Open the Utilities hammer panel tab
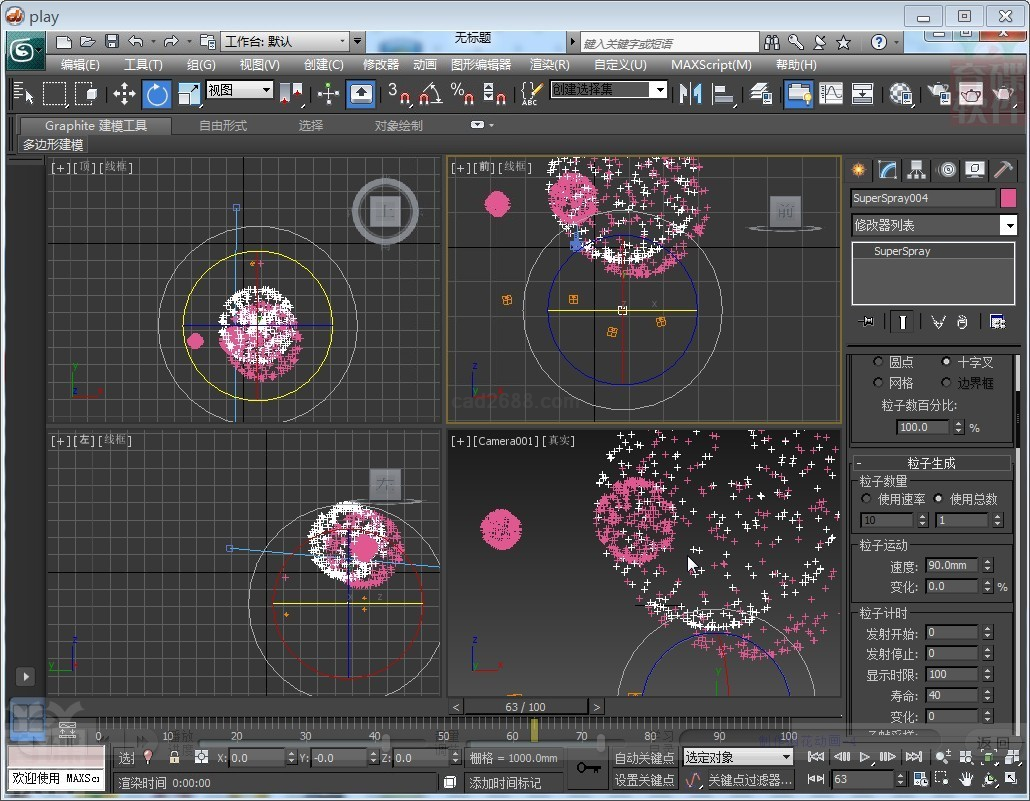1030x801 pixels. [1003, 170]
